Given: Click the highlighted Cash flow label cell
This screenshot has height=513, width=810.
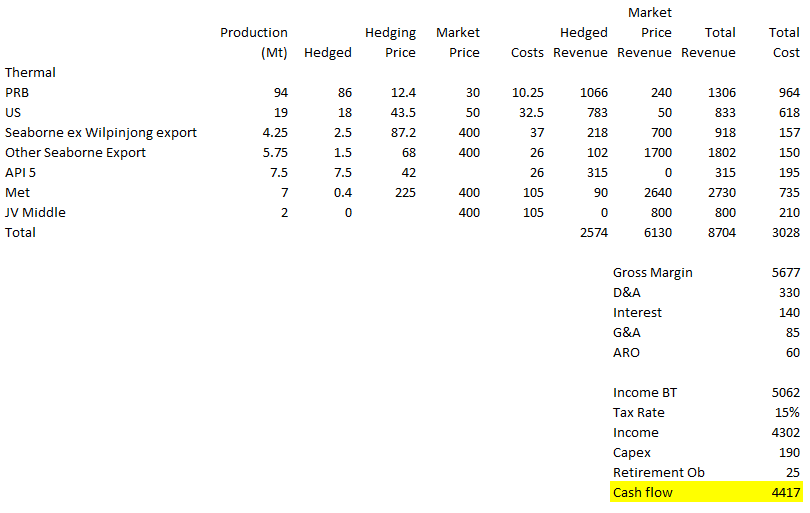Looking at the screenshot, I should tap(643, 492).
